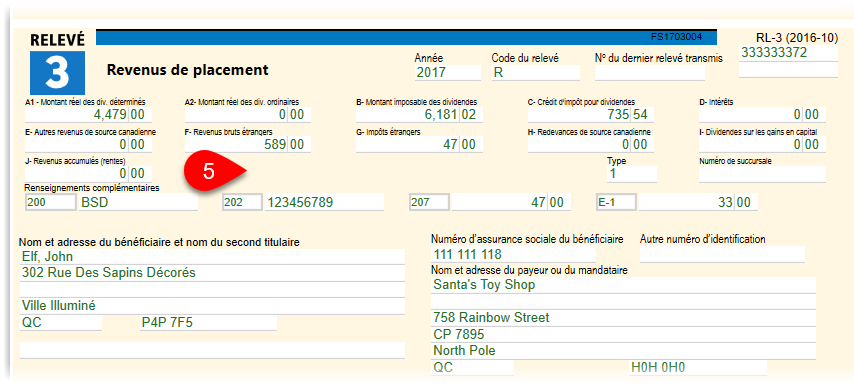Select the F Revenus bruts étrangers field
Viewport: 854px width, 387px height.
pyautogui.click(x=248, y=144)
